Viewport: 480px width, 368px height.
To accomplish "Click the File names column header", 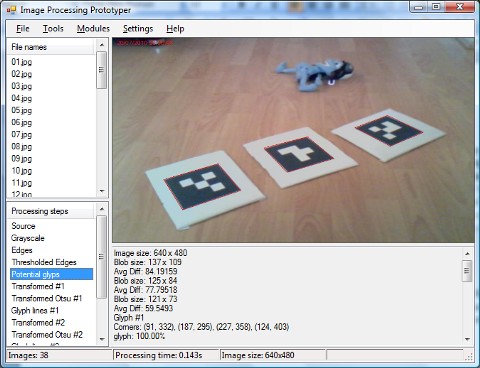I will pos(51,47).
